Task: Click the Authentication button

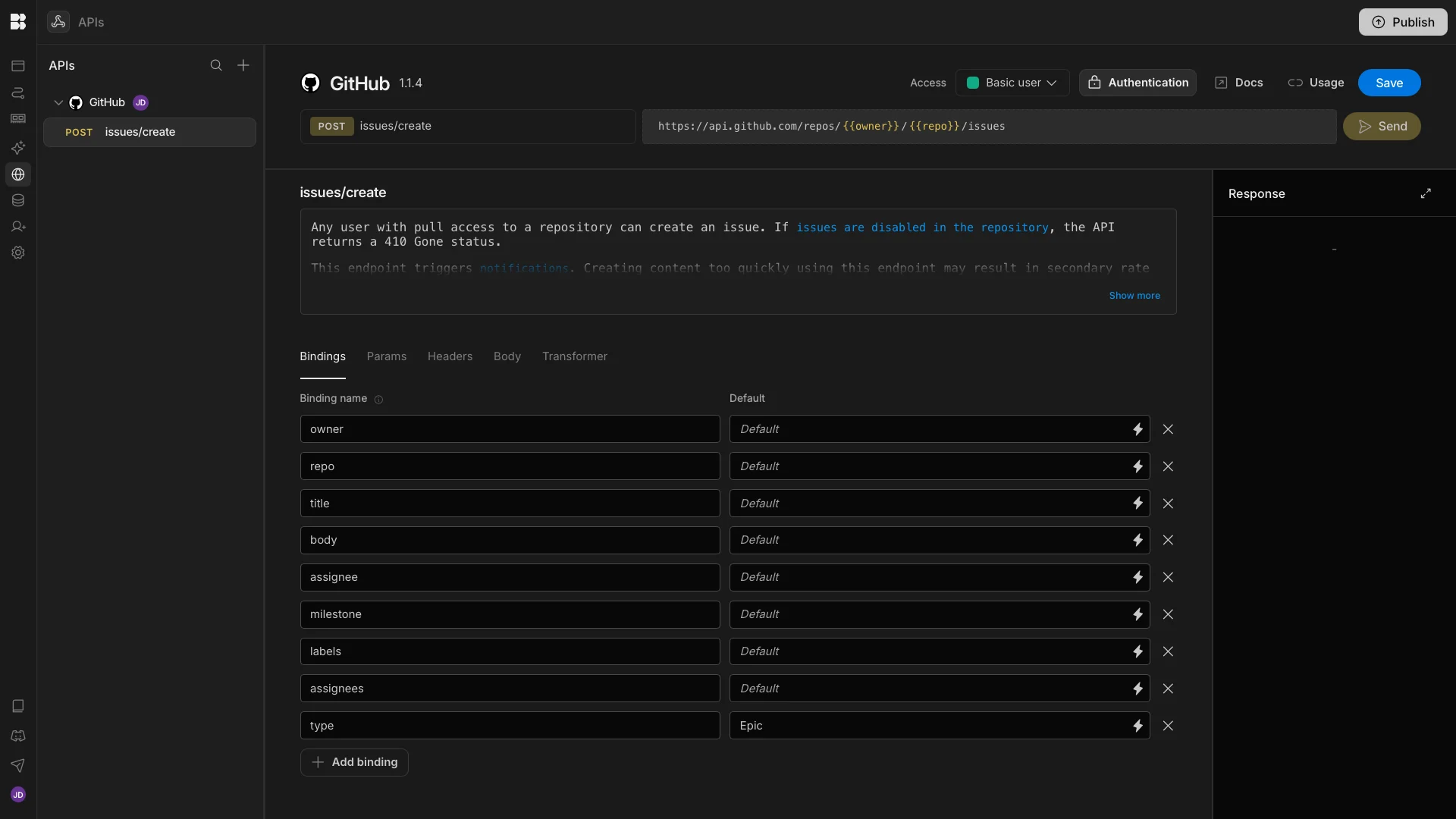Action: pyautogui.click(x=1137, y=83)
